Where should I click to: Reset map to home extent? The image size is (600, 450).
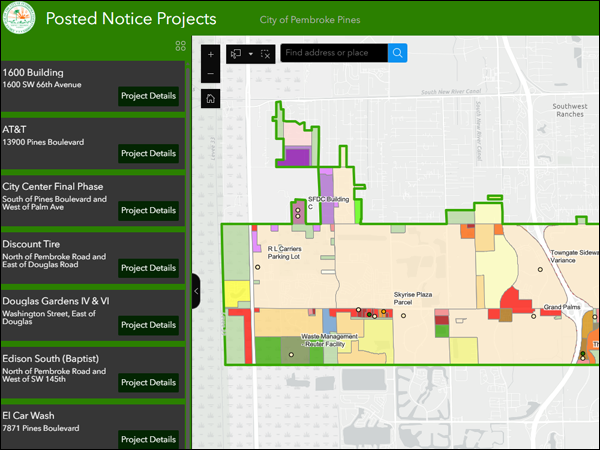[210, 98]
